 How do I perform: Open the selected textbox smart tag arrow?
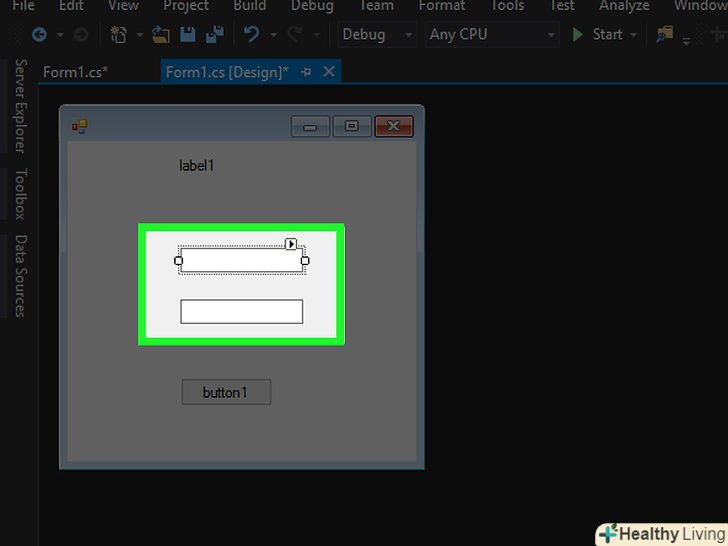click(291, 244)
